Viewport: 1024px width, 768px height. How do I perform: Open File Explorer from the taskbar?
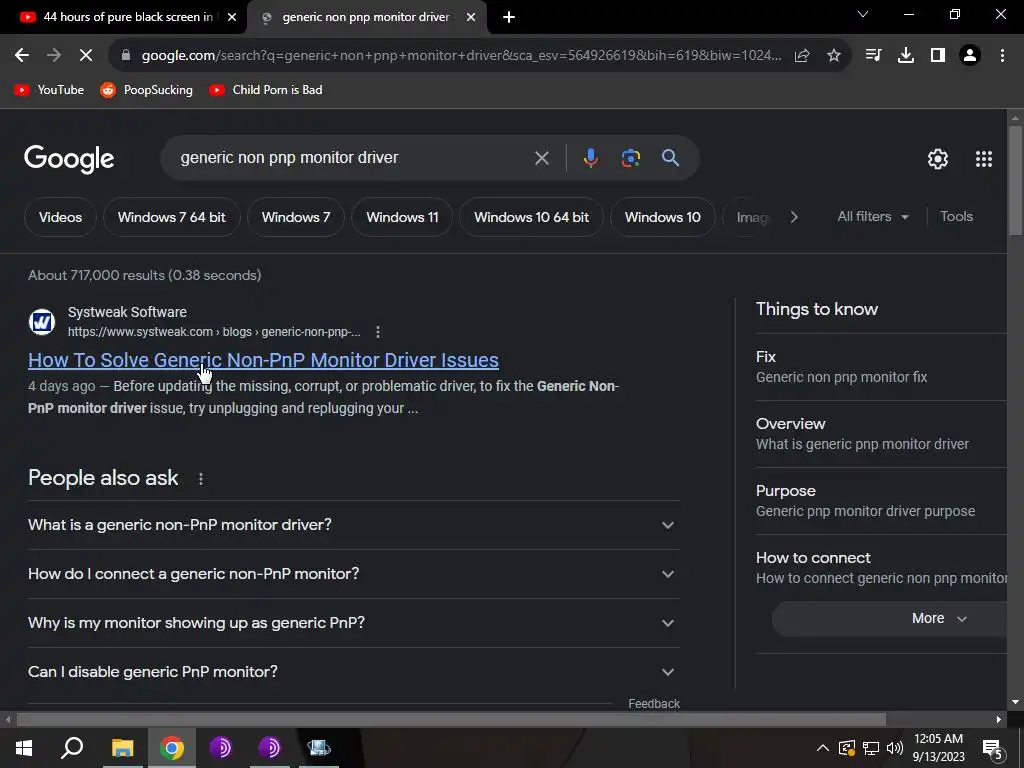coord(123,748)
